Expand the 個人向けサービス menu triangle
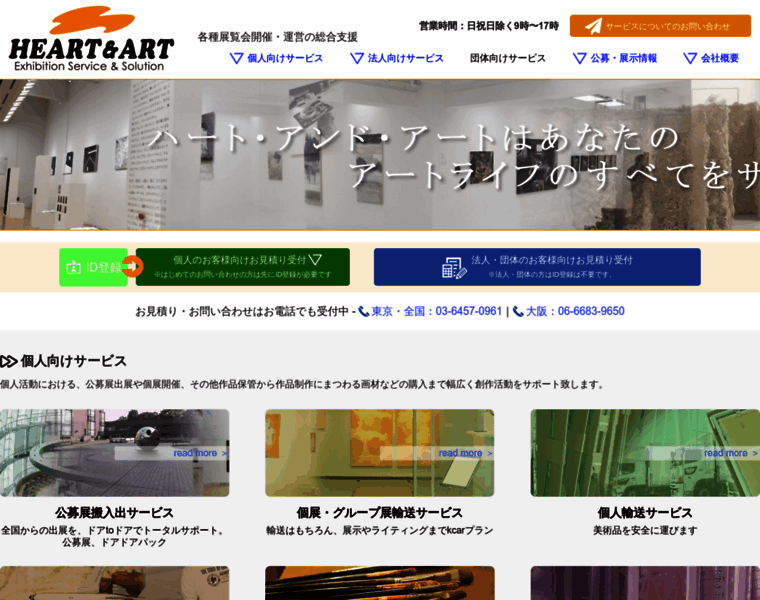The height and width of the screenshot is (600, 760). point(236,59)
